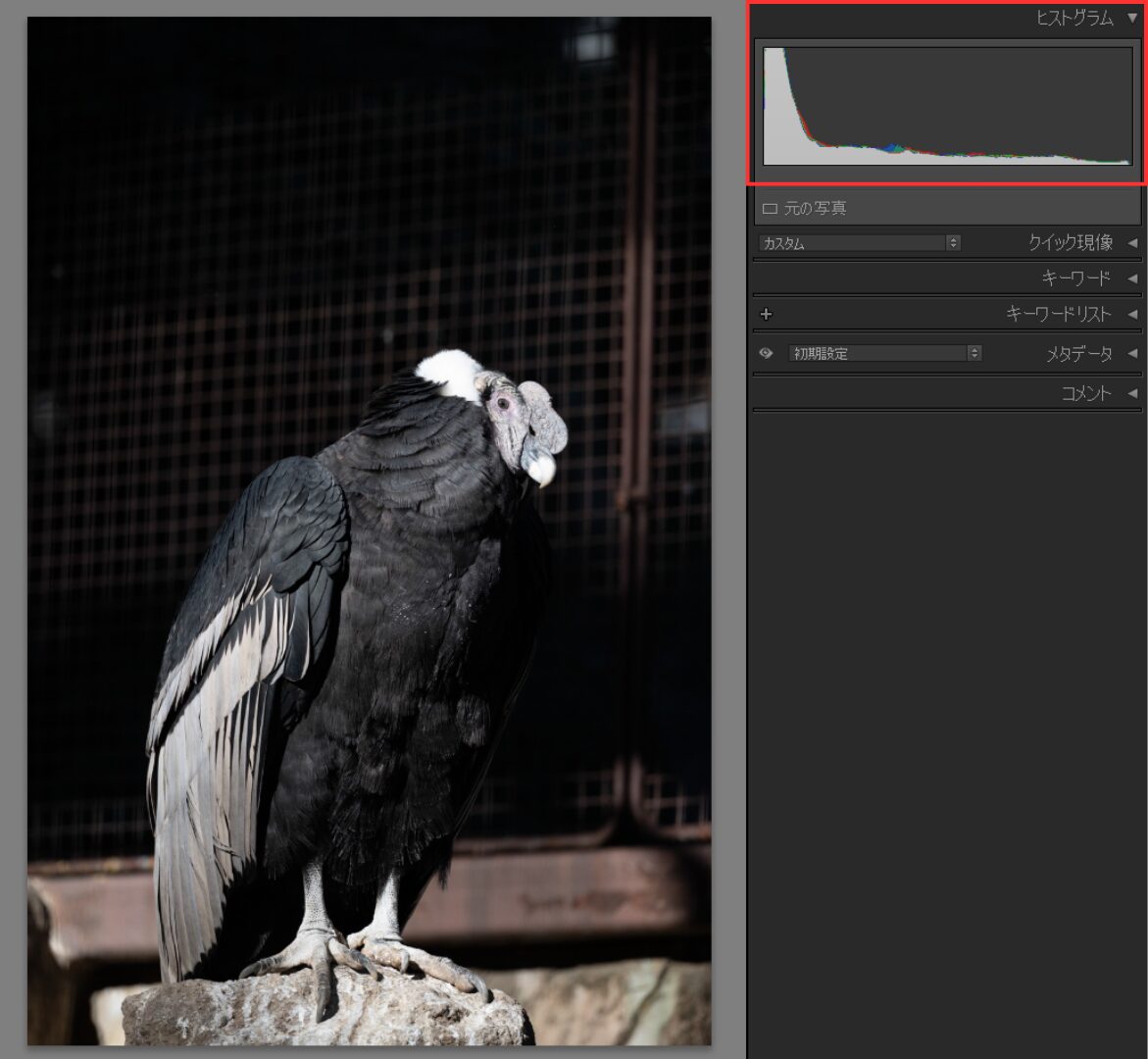The image size is (1148, 1059).
Task: Tick the small checkbox box beside 元の写真
Action: click(x=770, y=209)
